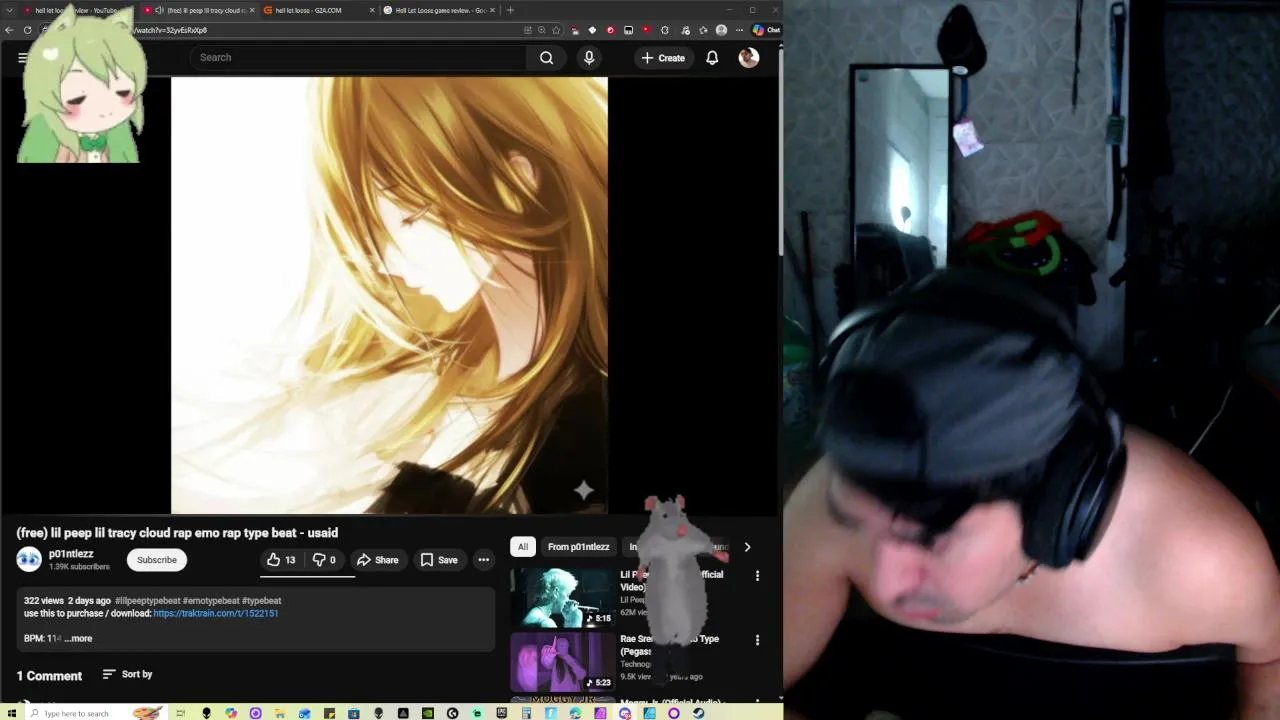Open the Alienware icon on the taskbar
Image resolution: width=1280 pixels, height=720 pixels.
click(x=206, y=713)
